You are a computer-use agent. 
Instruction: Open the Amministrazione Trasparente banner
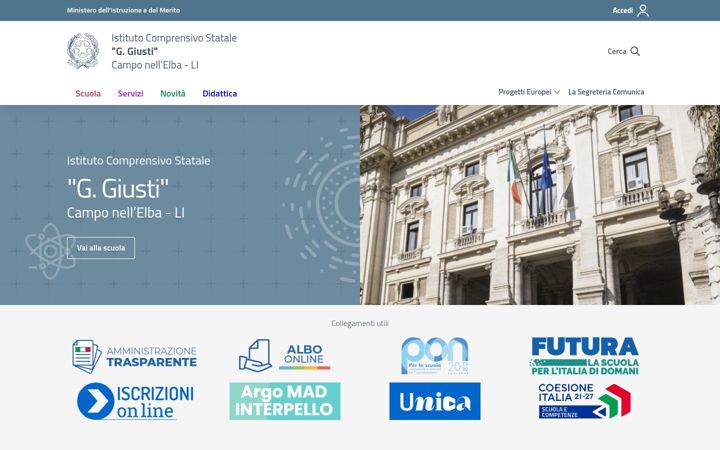pos(135,356)
